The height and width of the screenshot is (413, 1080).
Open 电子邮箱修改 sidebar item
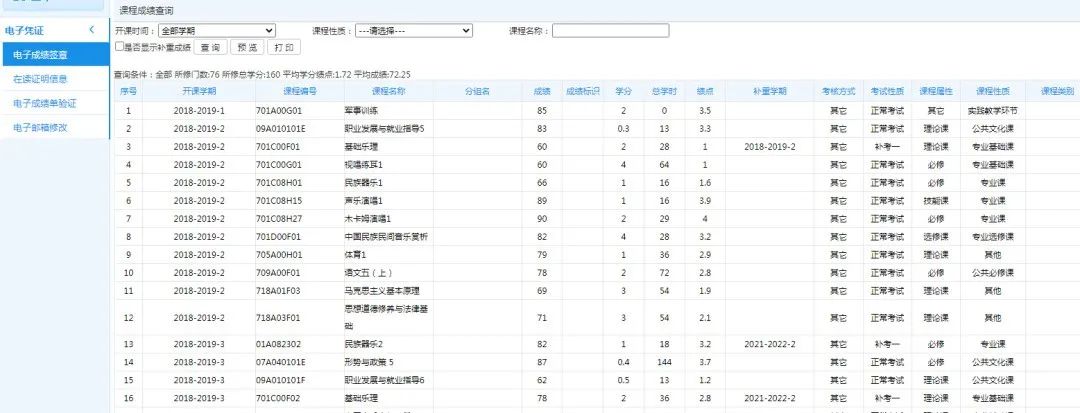41,127
